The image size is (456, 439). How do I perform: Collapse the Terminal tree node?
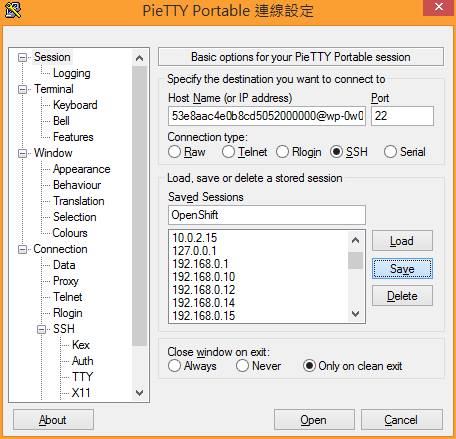pyautogui.click(x=22, y=89)
